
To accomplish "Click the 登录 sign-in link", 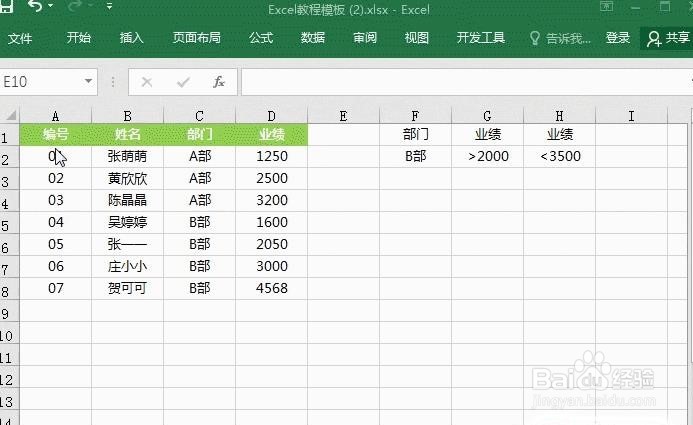I will point(617,38).
